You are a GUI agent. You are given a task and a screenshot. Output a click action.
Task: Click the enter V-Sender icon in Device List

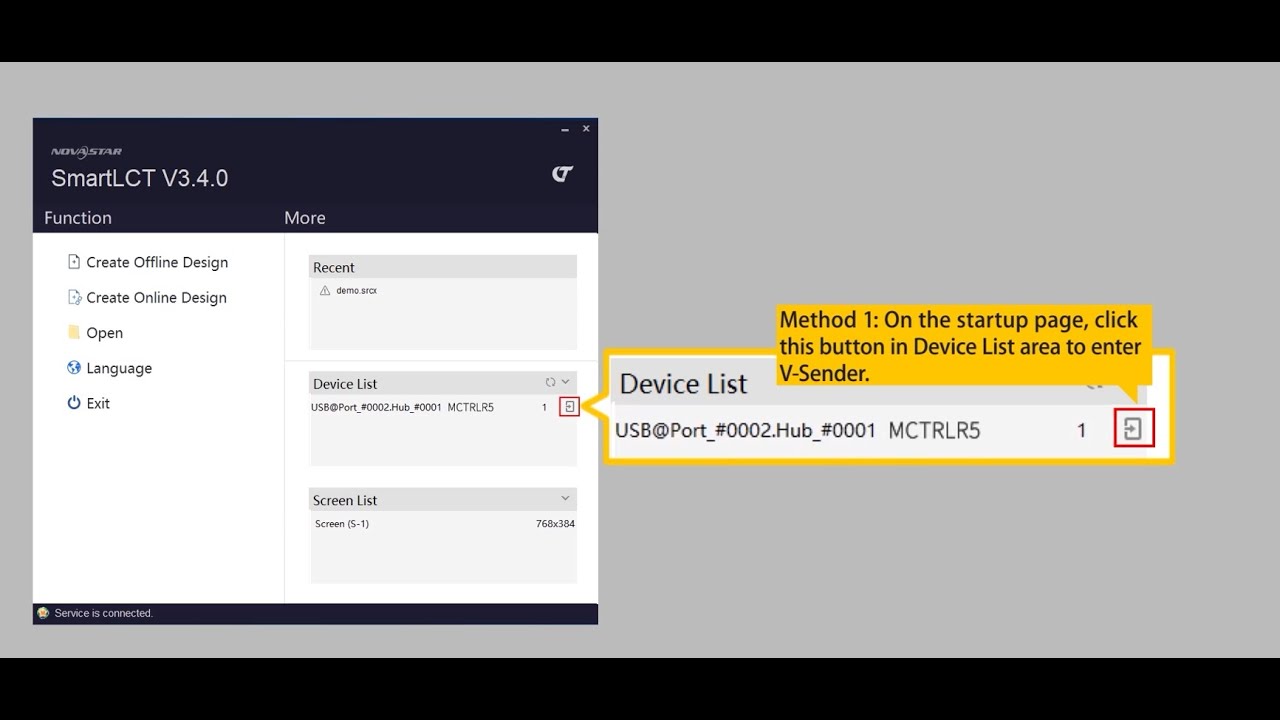tap(569, 407)
